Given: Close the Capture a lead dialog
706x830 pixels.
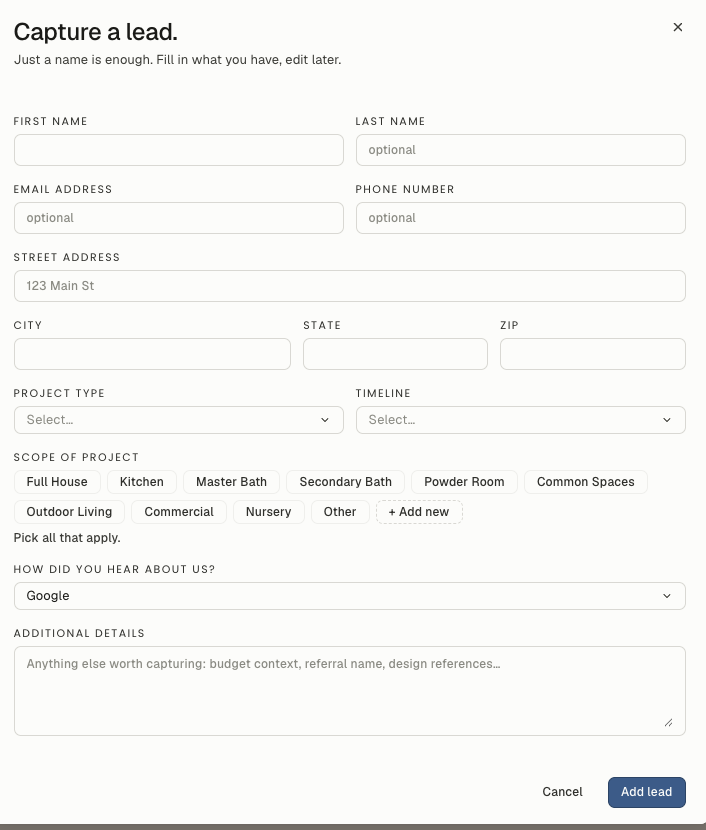Looking at the screenshot, I should pos(677,27).
